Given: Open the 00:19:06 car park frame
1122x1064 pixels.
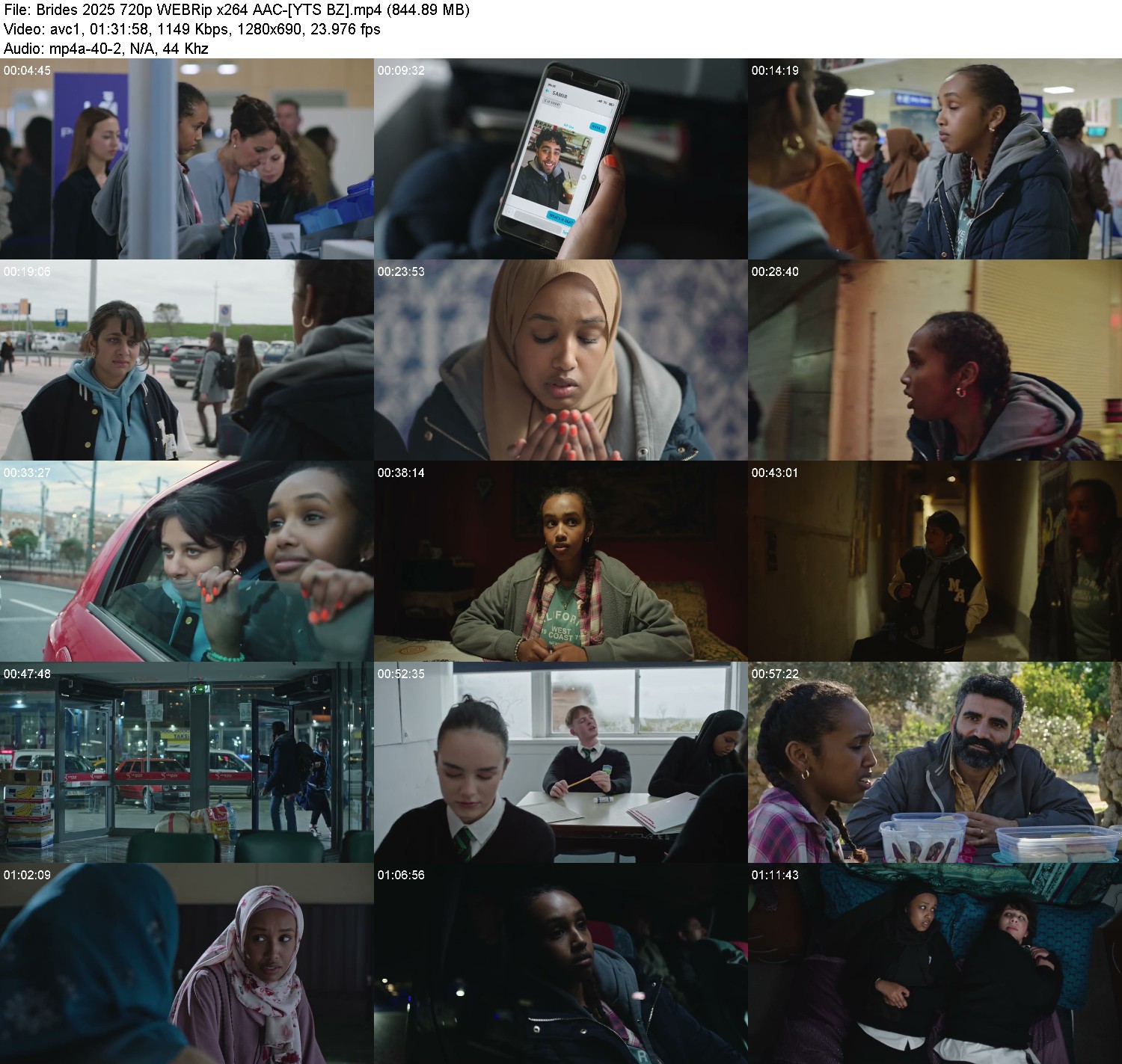Looking at the screenshot, I should click(x=187, y=360).
